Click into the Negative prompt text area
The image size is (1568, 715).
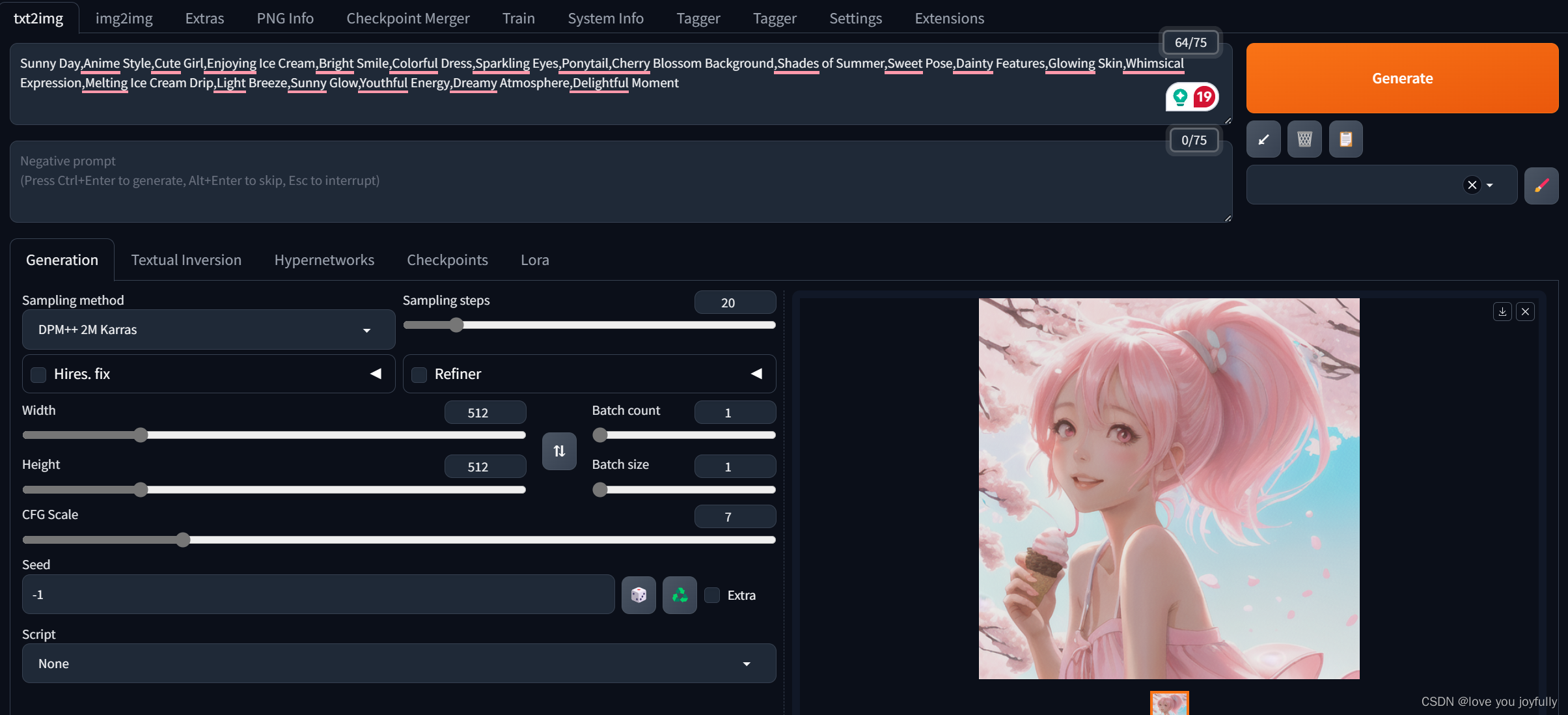pos(586,182)
